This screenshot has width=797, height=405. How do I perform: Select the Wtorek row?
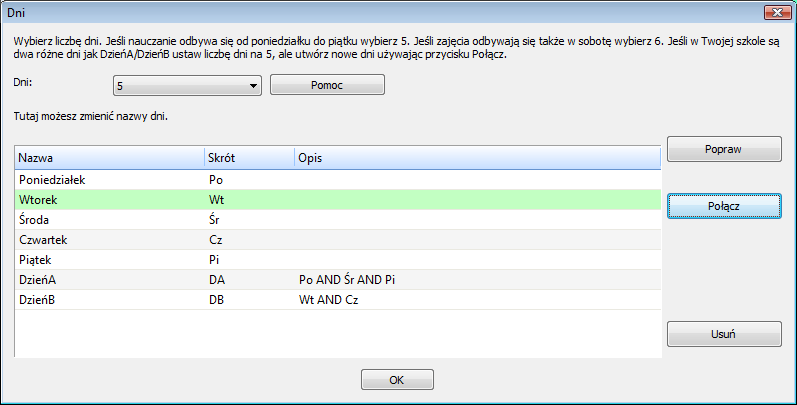[x=338, y=200]
